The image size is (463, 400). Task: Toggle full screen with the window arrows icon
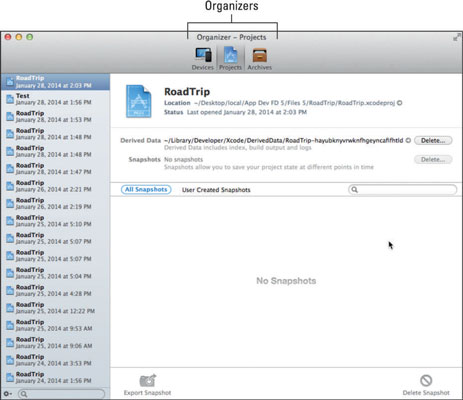tap(457, 37)
